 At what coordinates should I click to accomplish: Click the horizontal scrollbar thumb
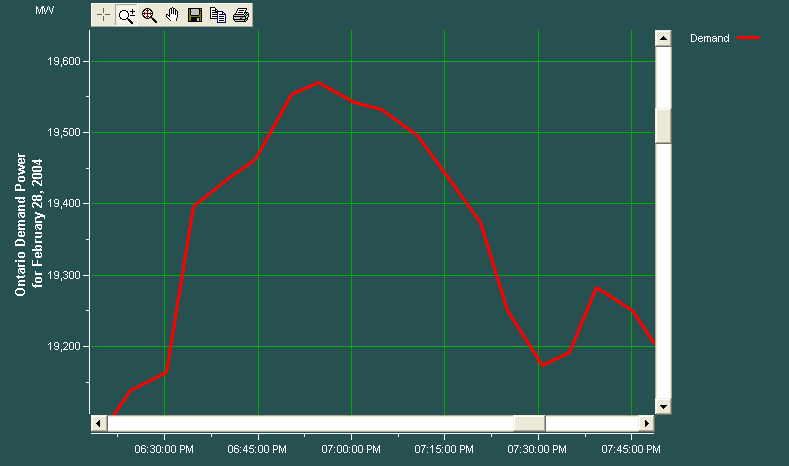(x=529, y=423)
